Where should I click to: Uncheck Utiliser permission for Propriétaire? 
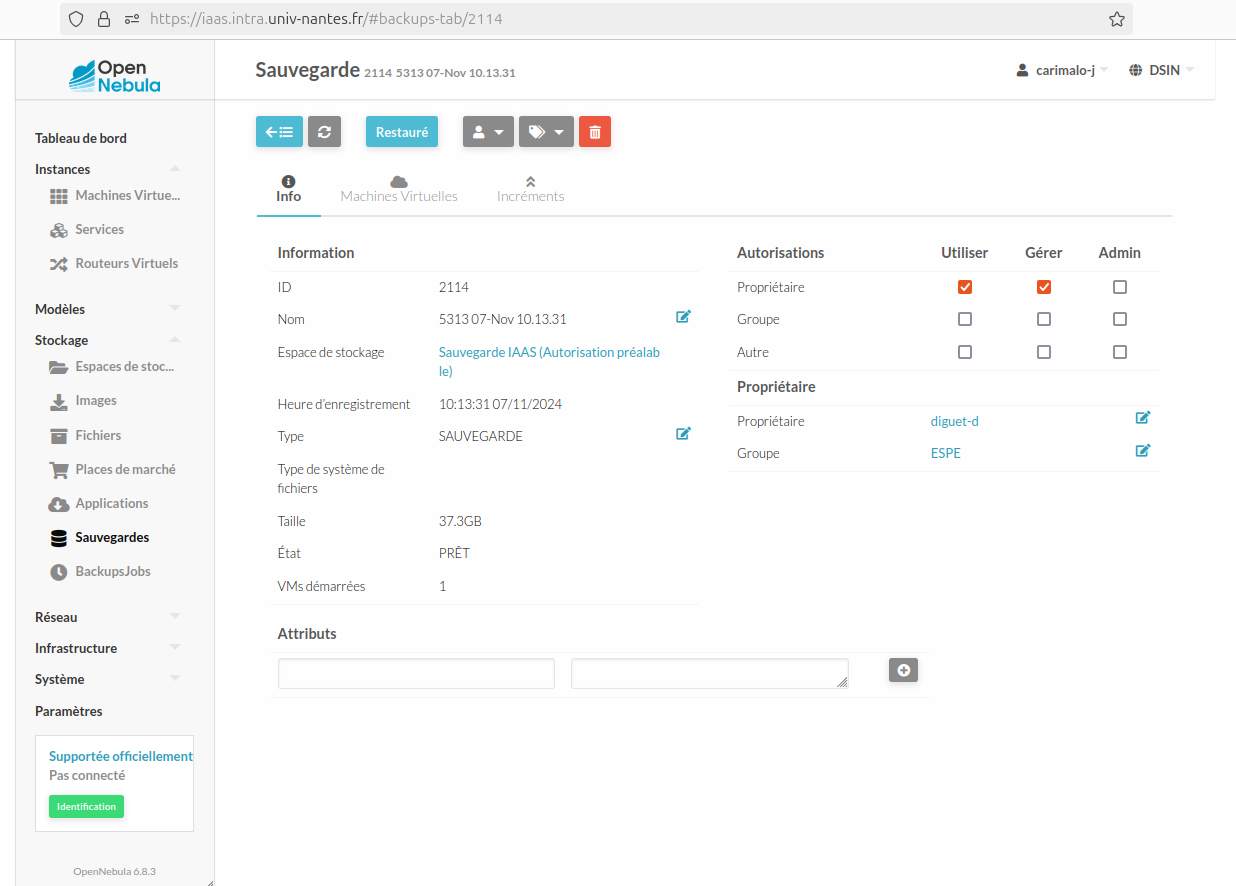(x=964, y=286)
